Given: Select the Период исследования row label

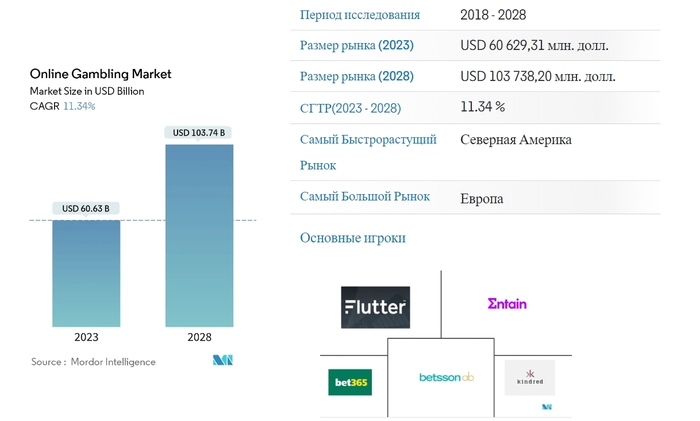Looking at the screenshot, I should pyautogui.click(x=360, y=15).
